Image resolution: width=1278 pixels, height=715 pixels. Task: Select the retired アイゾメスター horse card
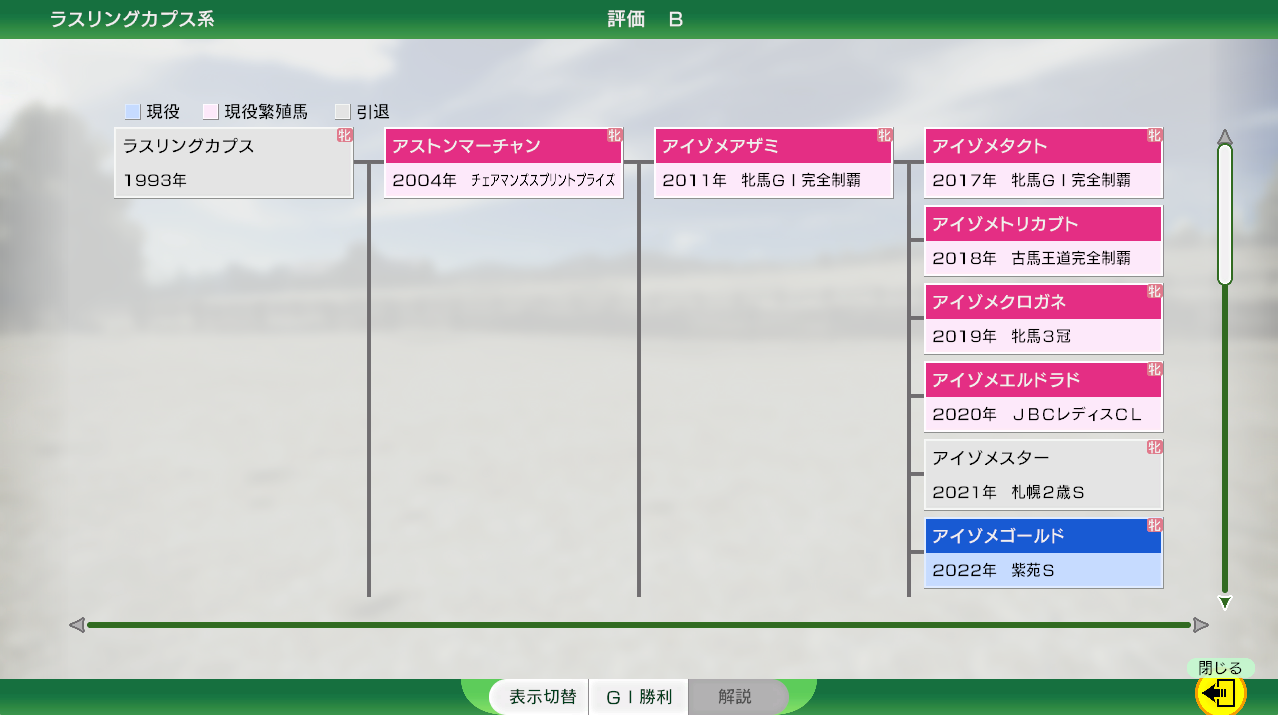pos(1043,475)
